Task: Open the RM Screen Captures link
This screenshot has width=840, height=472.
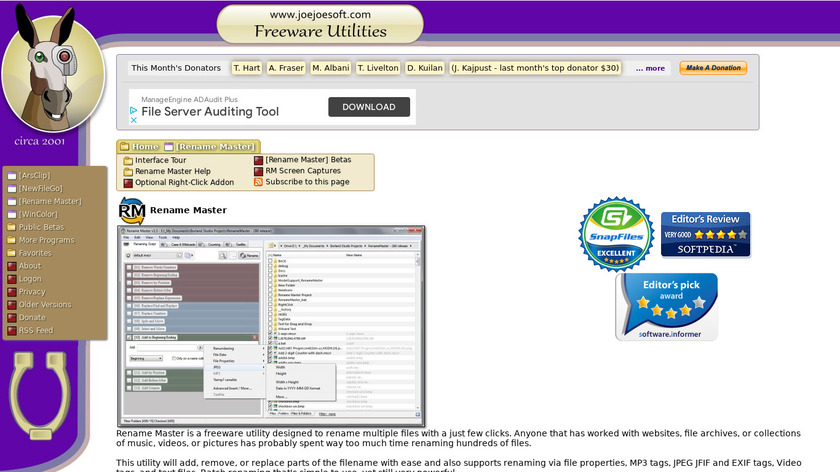Action: pyautogui.click(x=303, y=171)
